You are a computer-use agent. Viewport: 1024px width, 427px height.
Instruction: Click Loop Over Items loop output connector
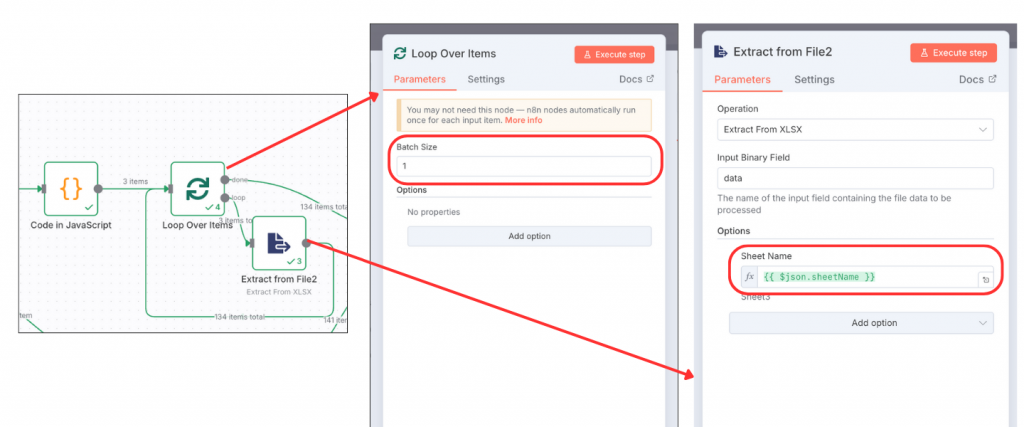[225, 197]
